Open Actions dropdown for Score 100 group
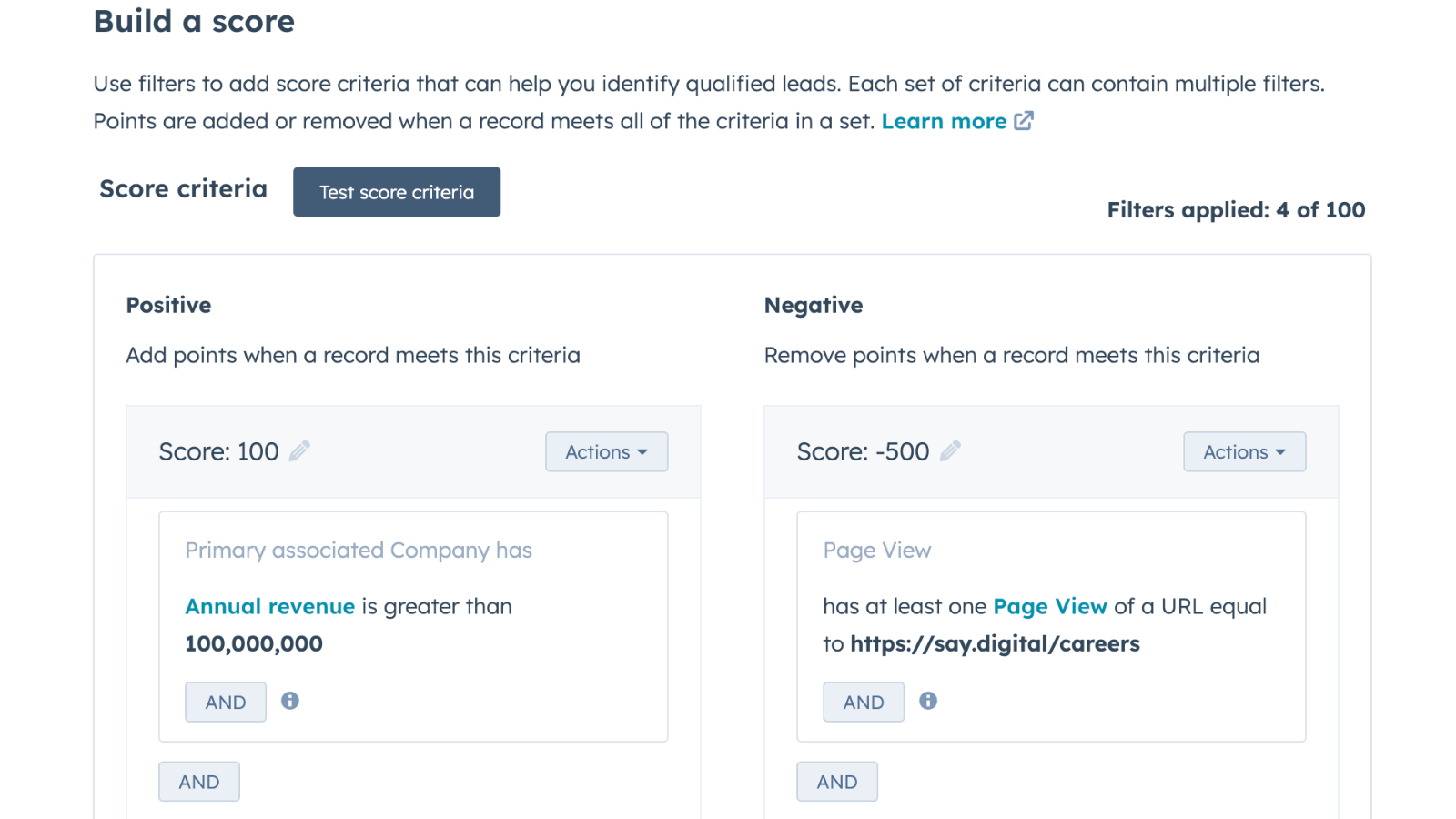Viewport: 1456px width, 819px height. [x=606, y=452]
